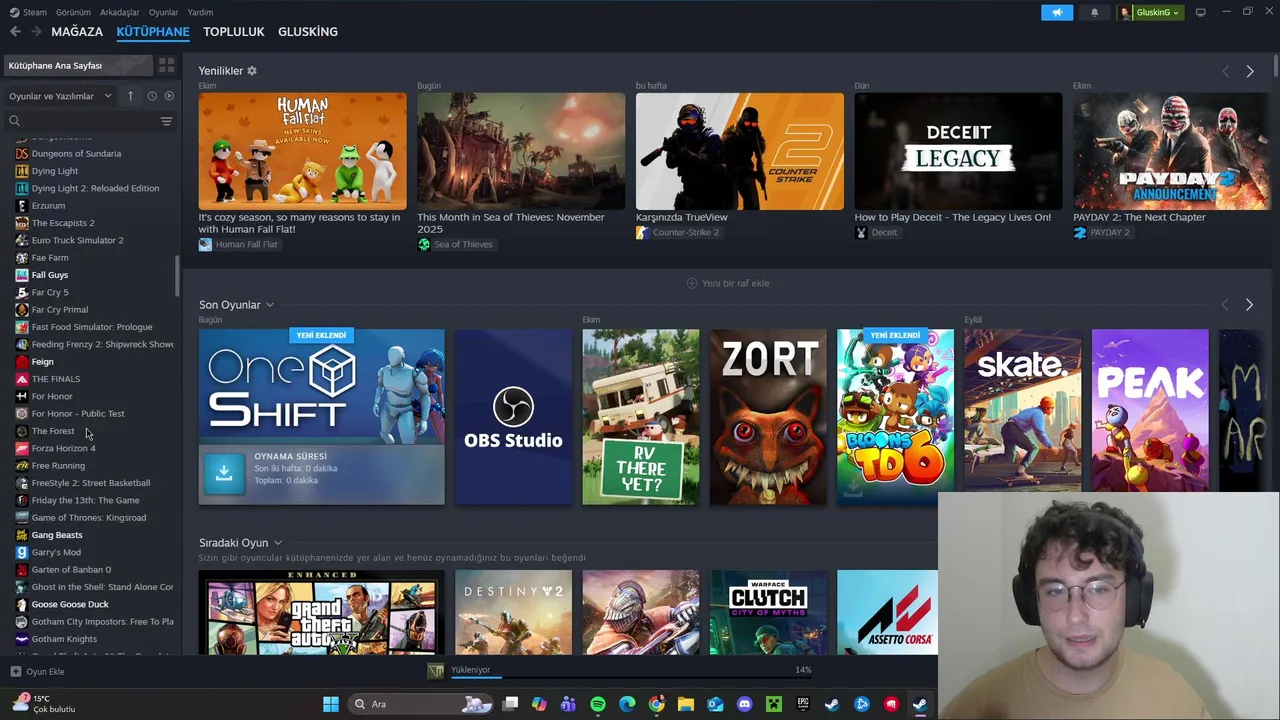Open Google Chrome from the taskbar

coord(656,704)
